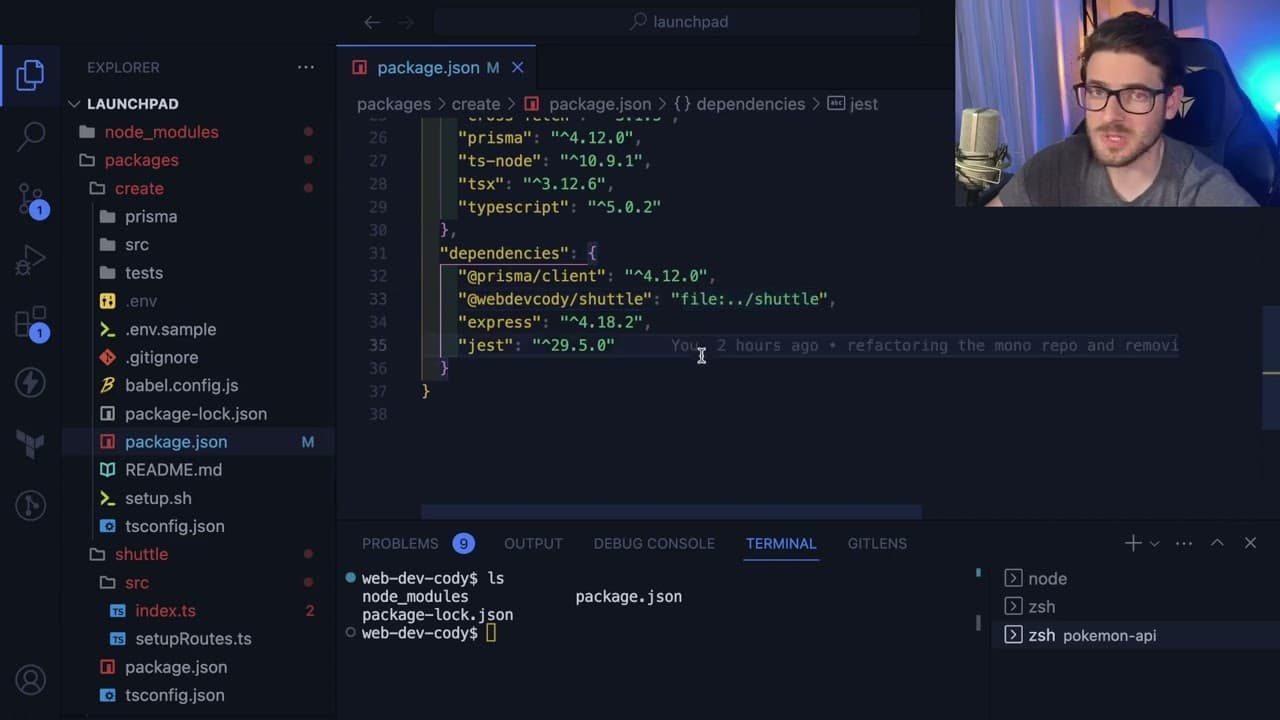Click the create breadcrumb
The width and height of the screenshot is (1280, 720).
(476, 104)
